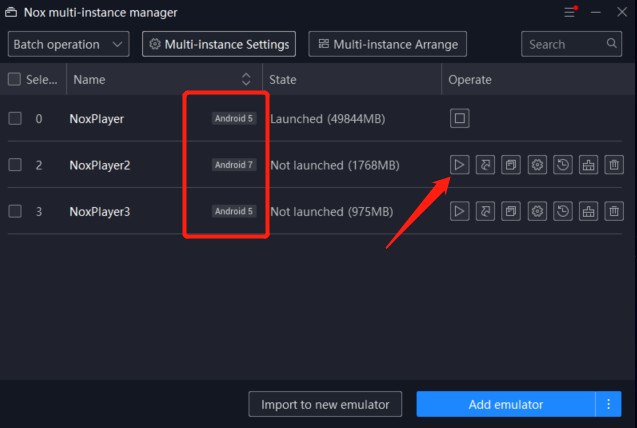Open the hamburger menu in title bar
Image resolution: width=637 pixels, height=428 pixels.
point(570,13)
